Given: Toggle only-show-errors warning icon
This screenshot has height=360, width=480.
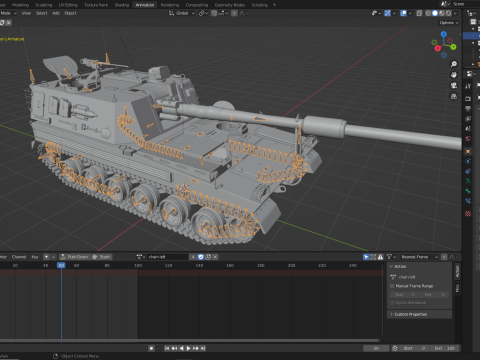Looking at the screenshot, I should click(x=380, y=257).
